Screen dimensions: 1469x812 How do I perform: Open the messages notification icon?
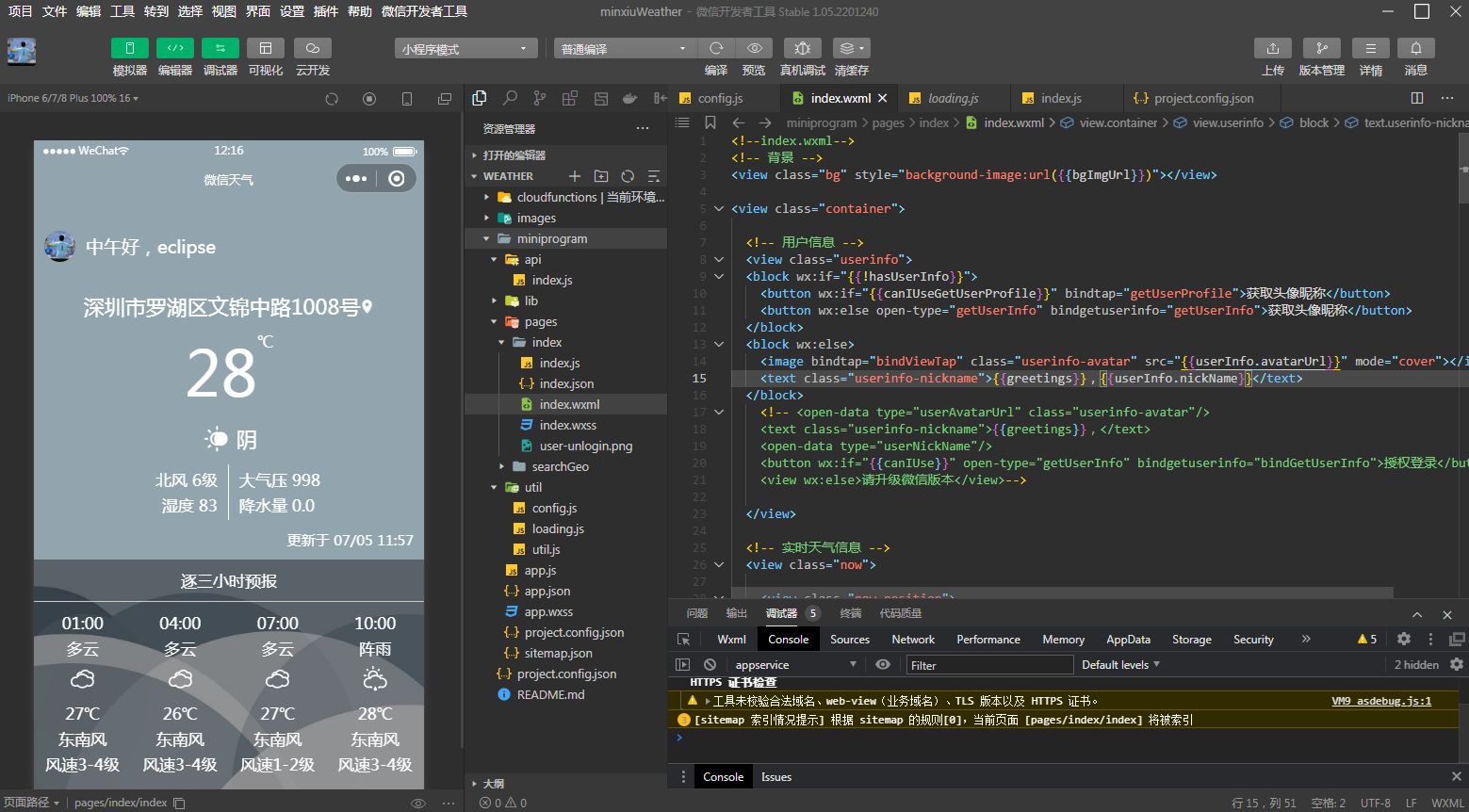pos(1416,48)
